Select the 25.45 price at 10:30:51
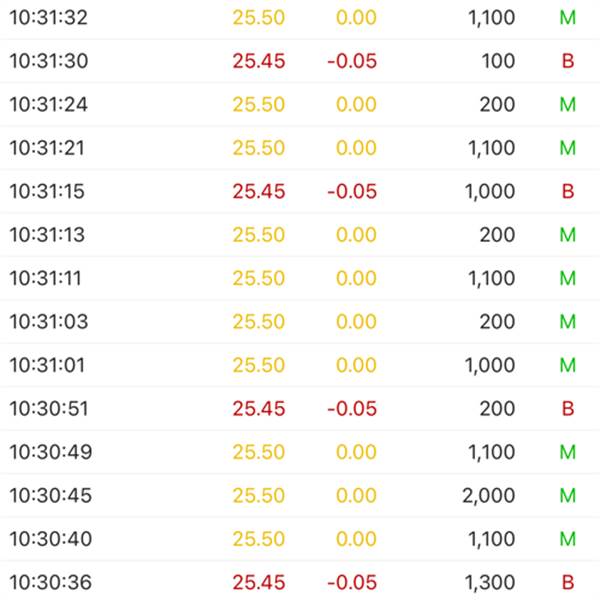Viewport: 600px width, 600px height. click(259, 408)
